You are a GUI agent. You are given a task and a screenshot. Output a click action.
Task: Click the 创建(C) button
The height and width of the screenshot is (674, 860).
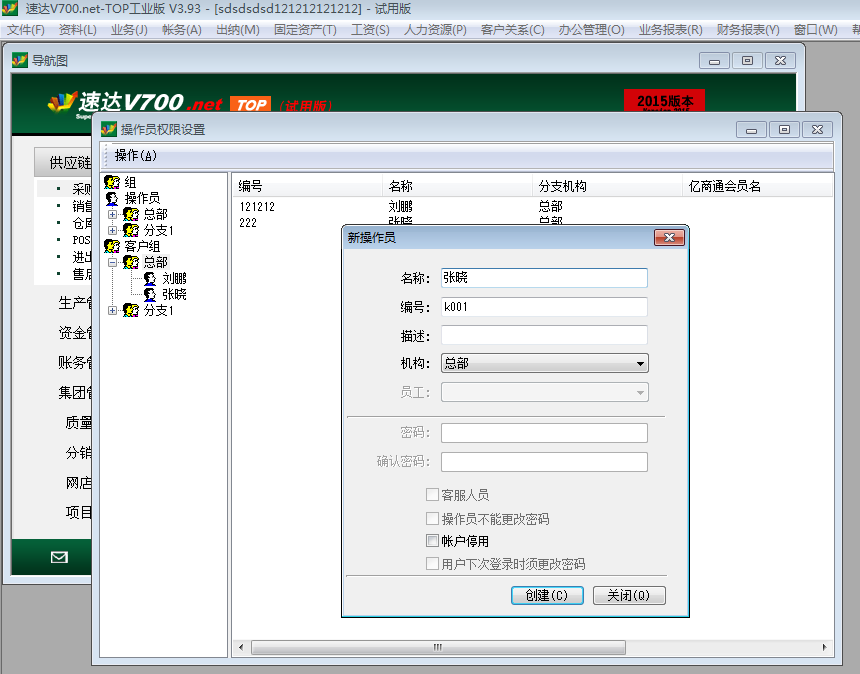coord(547,596)
